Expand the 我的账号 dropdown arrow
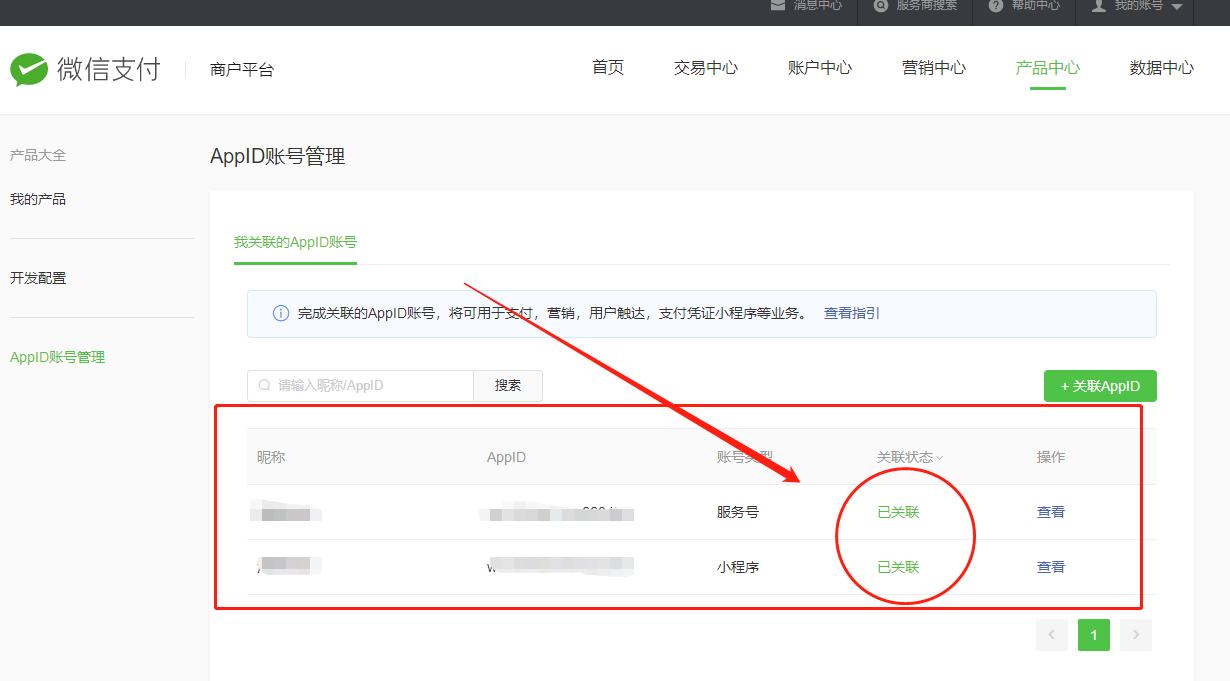The height and width of the screenshot is (681, 1230). pos(1176,6)
